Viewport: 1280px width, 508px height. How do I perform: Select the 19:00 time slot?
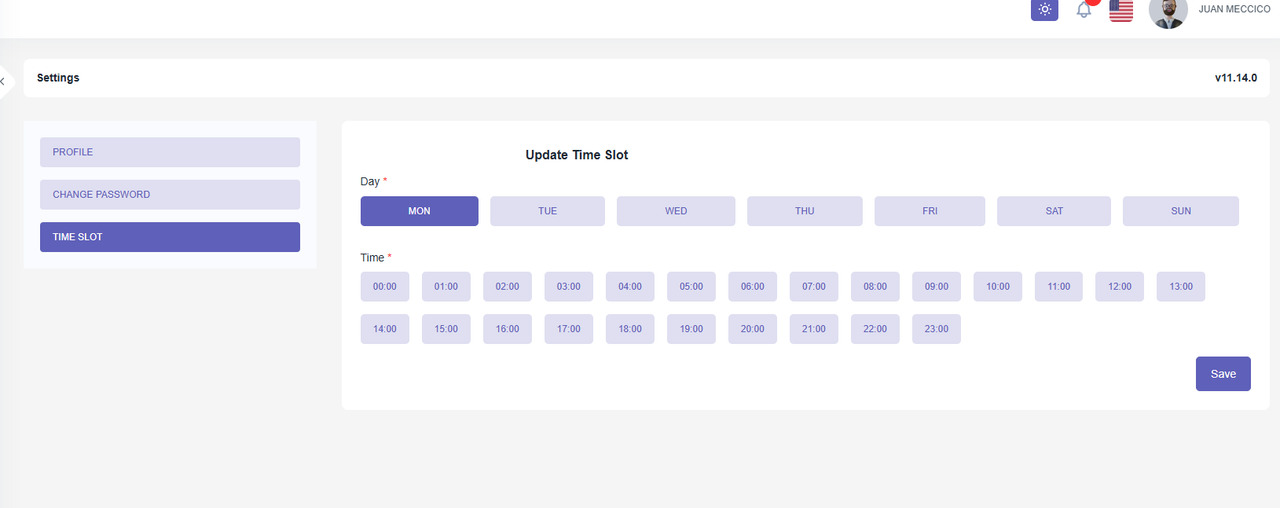pos(691,329)
